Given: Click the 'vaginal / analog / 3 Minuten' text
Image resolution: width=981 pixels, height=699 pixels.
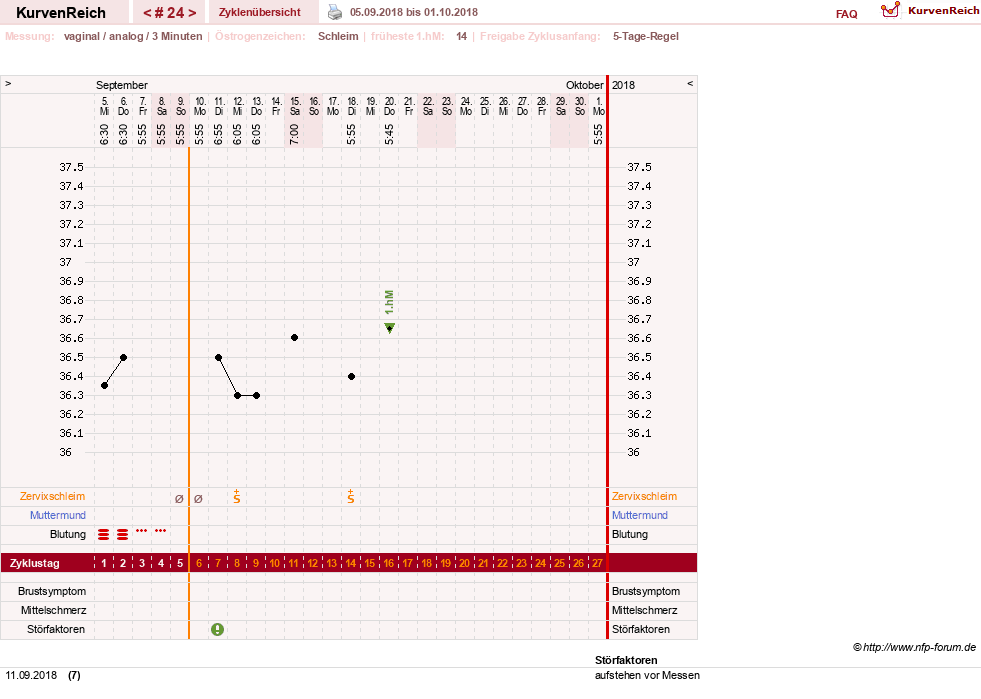Looking at the screenshot, I should pos(133,36).
